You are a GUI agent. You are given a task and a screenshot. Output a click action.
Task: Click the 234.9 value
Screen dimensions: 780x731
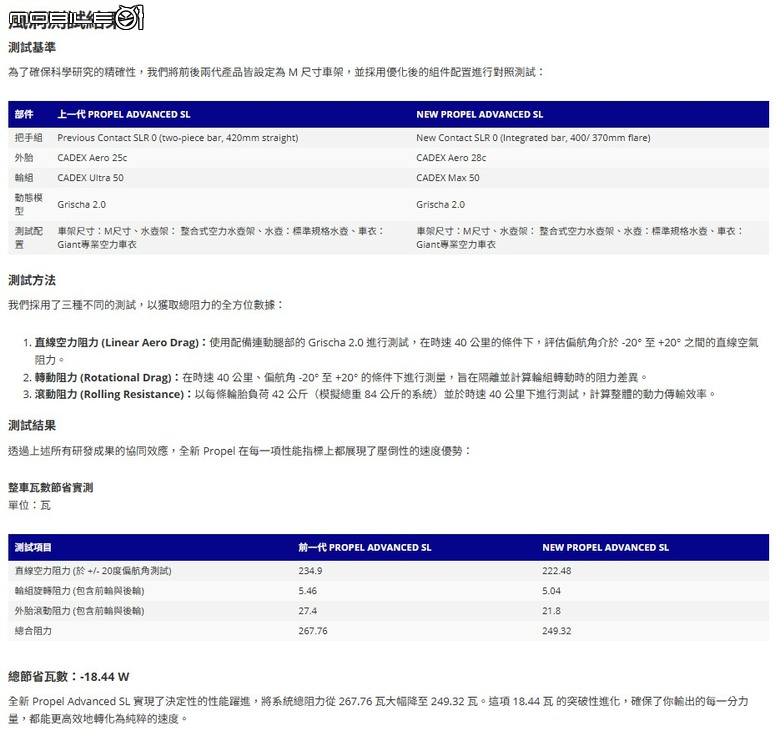tap(310, 571)
